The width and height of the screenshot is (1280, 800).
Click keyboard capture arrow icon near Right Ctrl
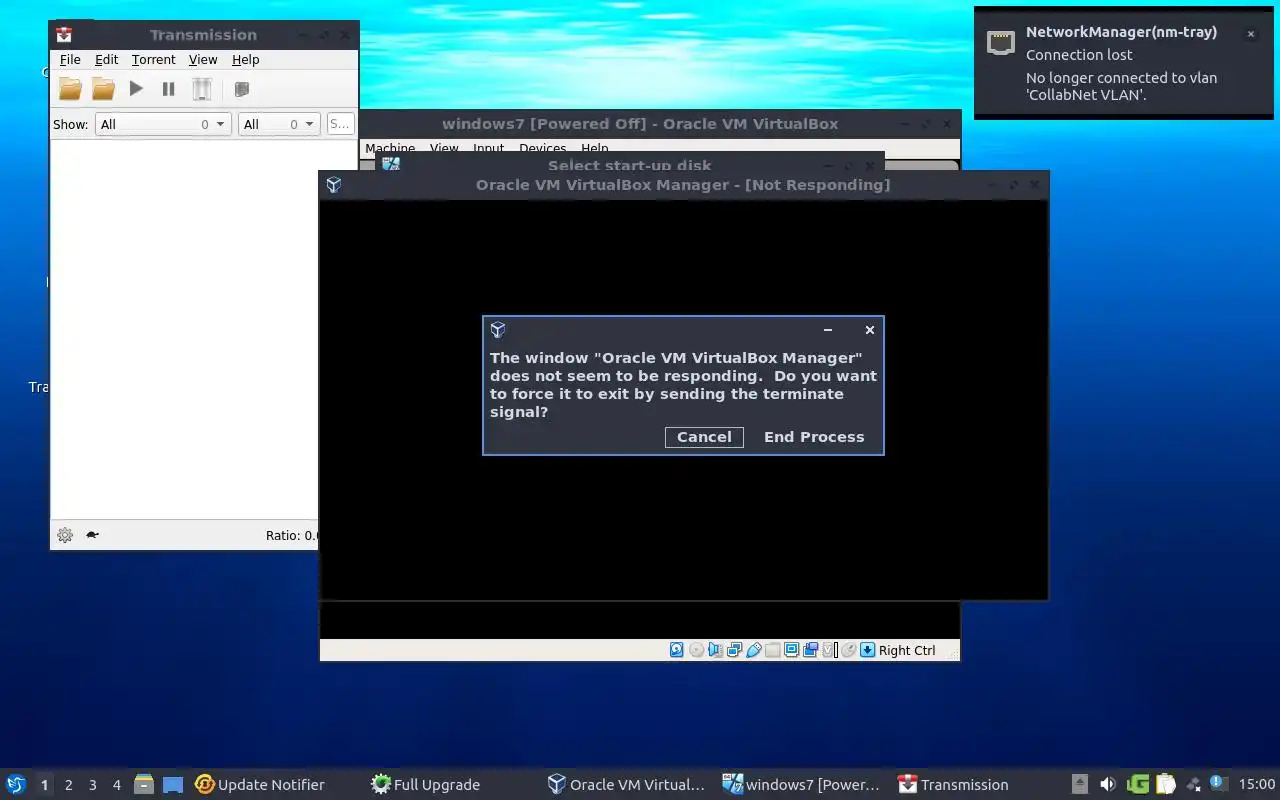867,650
